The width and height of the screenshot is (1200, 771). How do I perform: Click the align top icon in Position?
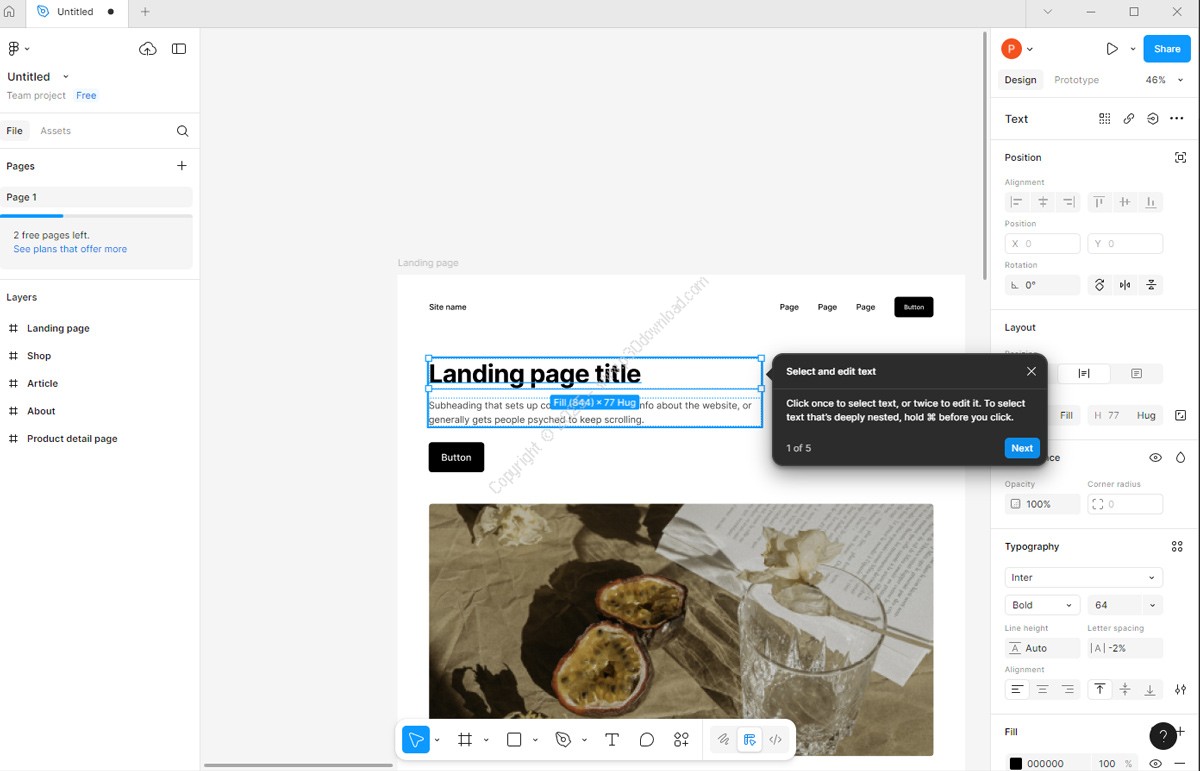tap(1099, 202)
